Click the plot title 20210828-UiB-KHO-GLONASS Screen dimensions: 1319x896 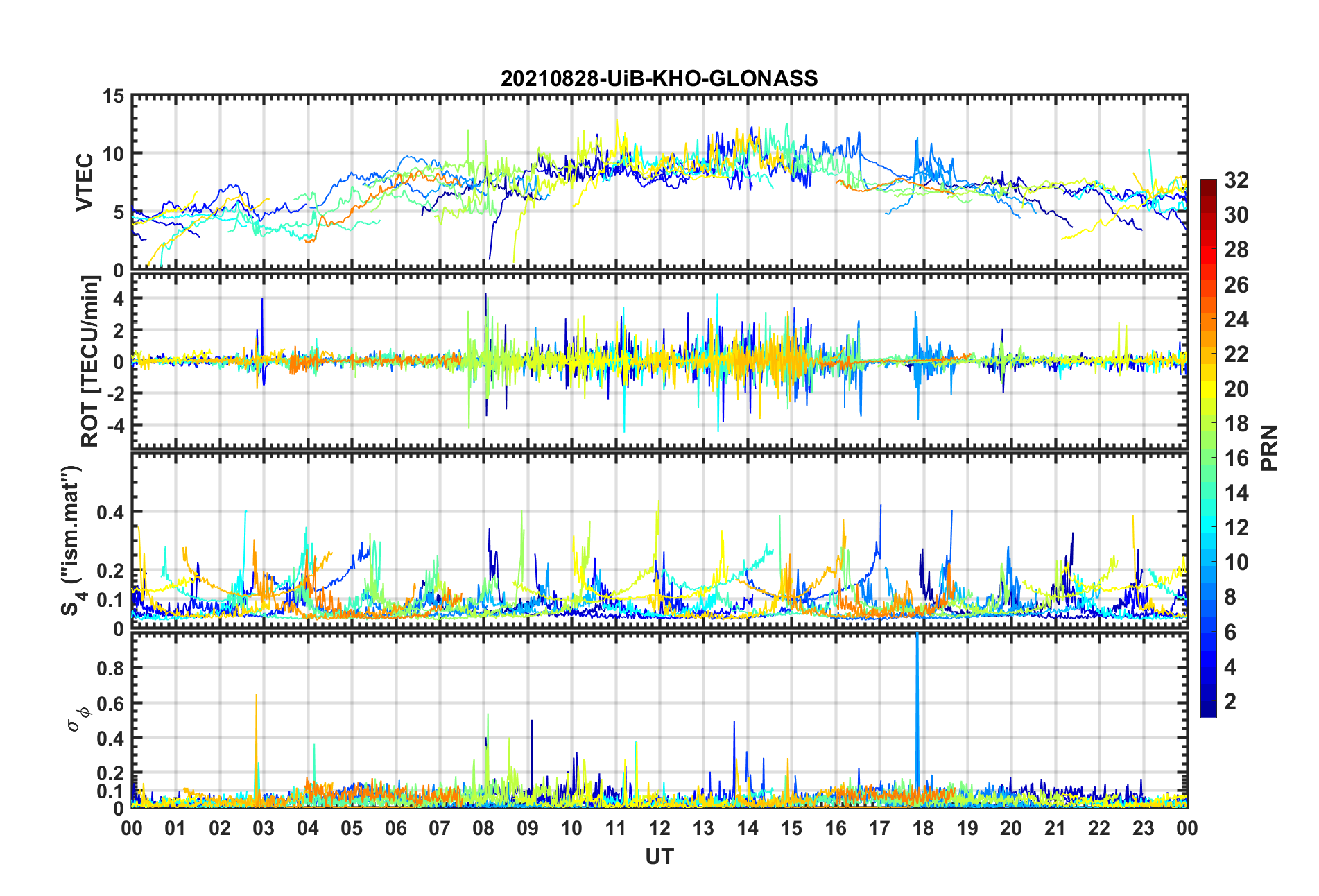659,78
